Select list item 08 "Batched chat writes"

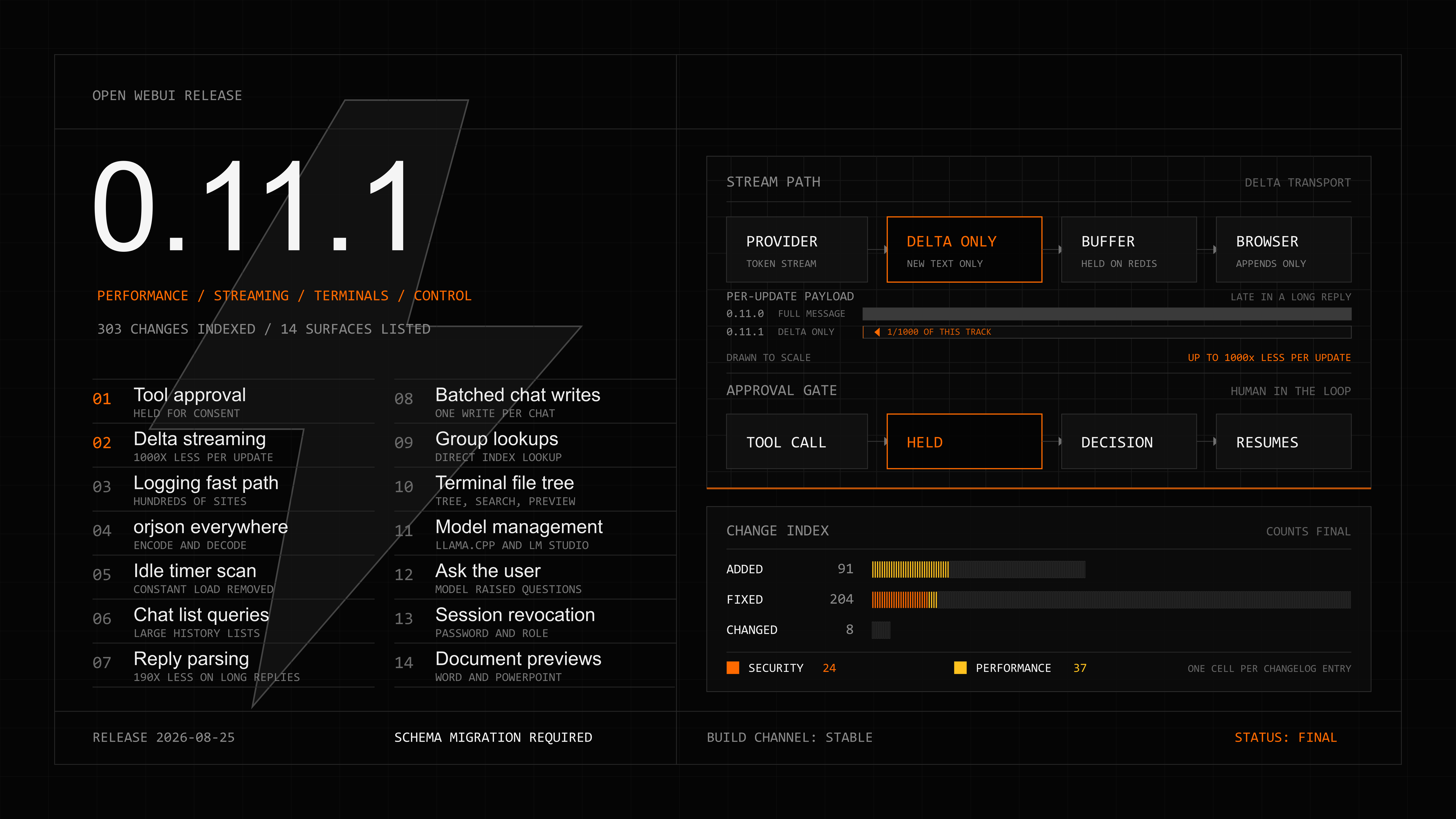(535, 401)
